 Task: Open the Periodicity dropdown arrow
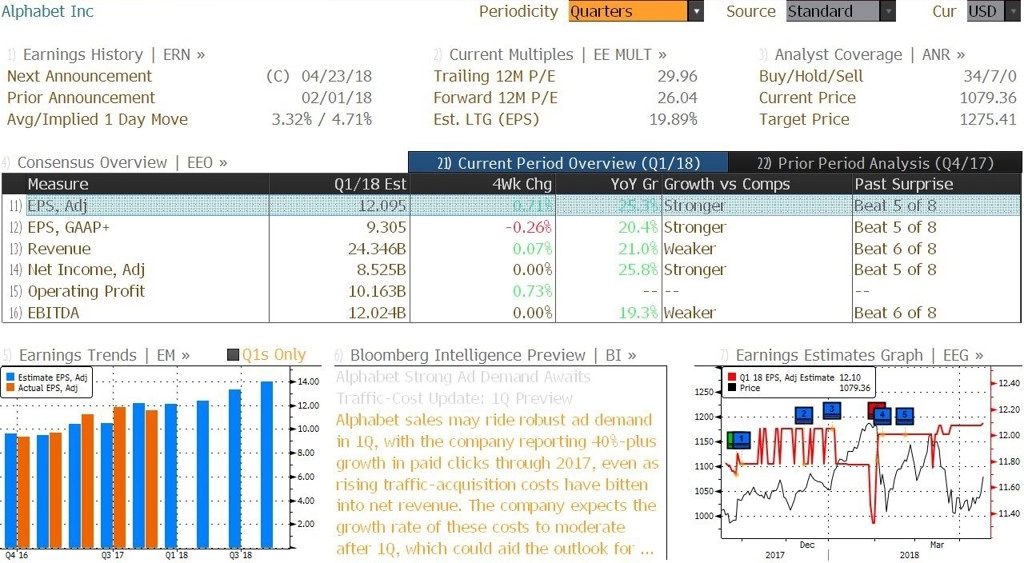pos(696,12)
